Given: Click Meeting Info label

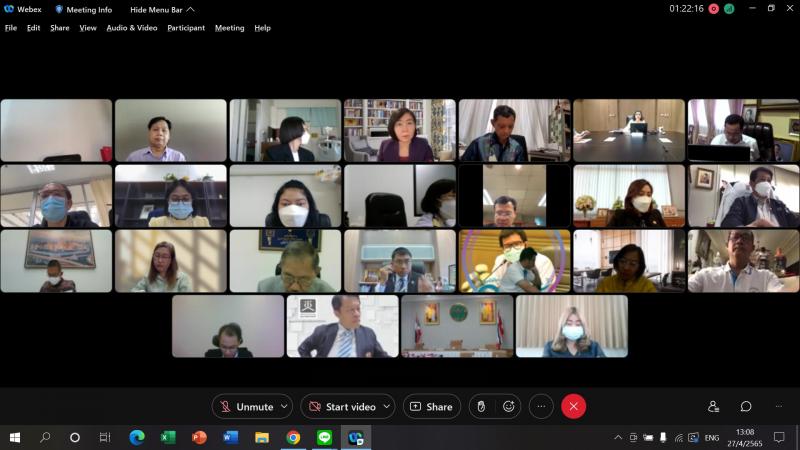Looking at the screenshot, I should coord(89,10).
